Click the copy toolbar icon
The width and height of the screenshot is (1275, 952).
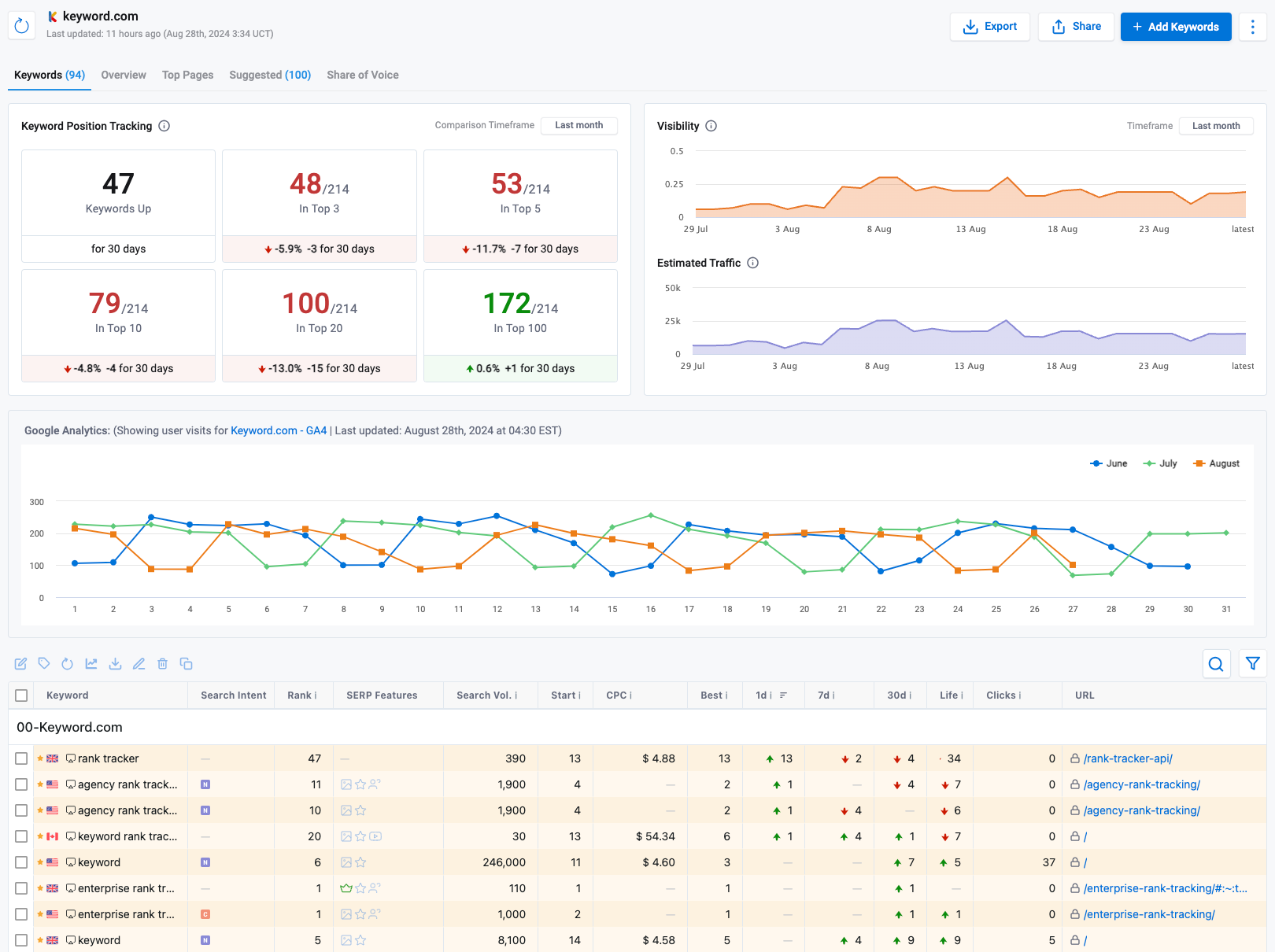pyautogui.click(x=186, y=664)
